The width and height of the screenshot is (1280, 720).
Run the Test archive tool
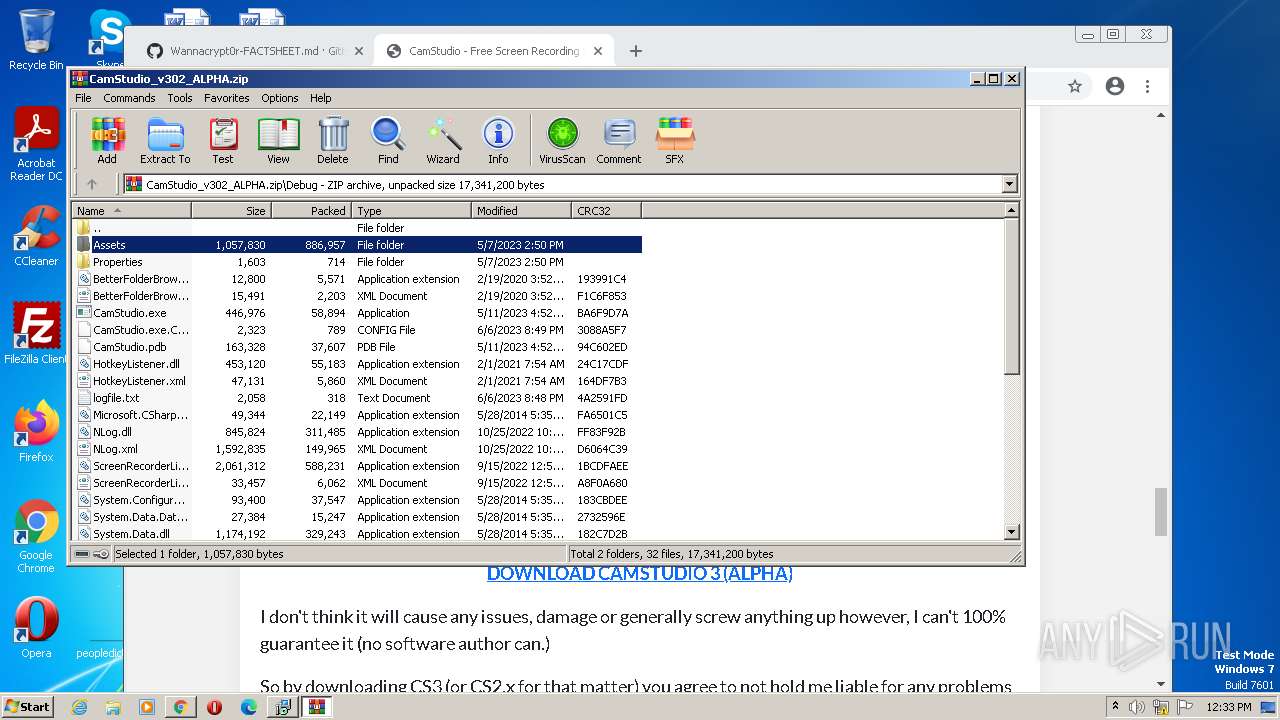point(222,140)
